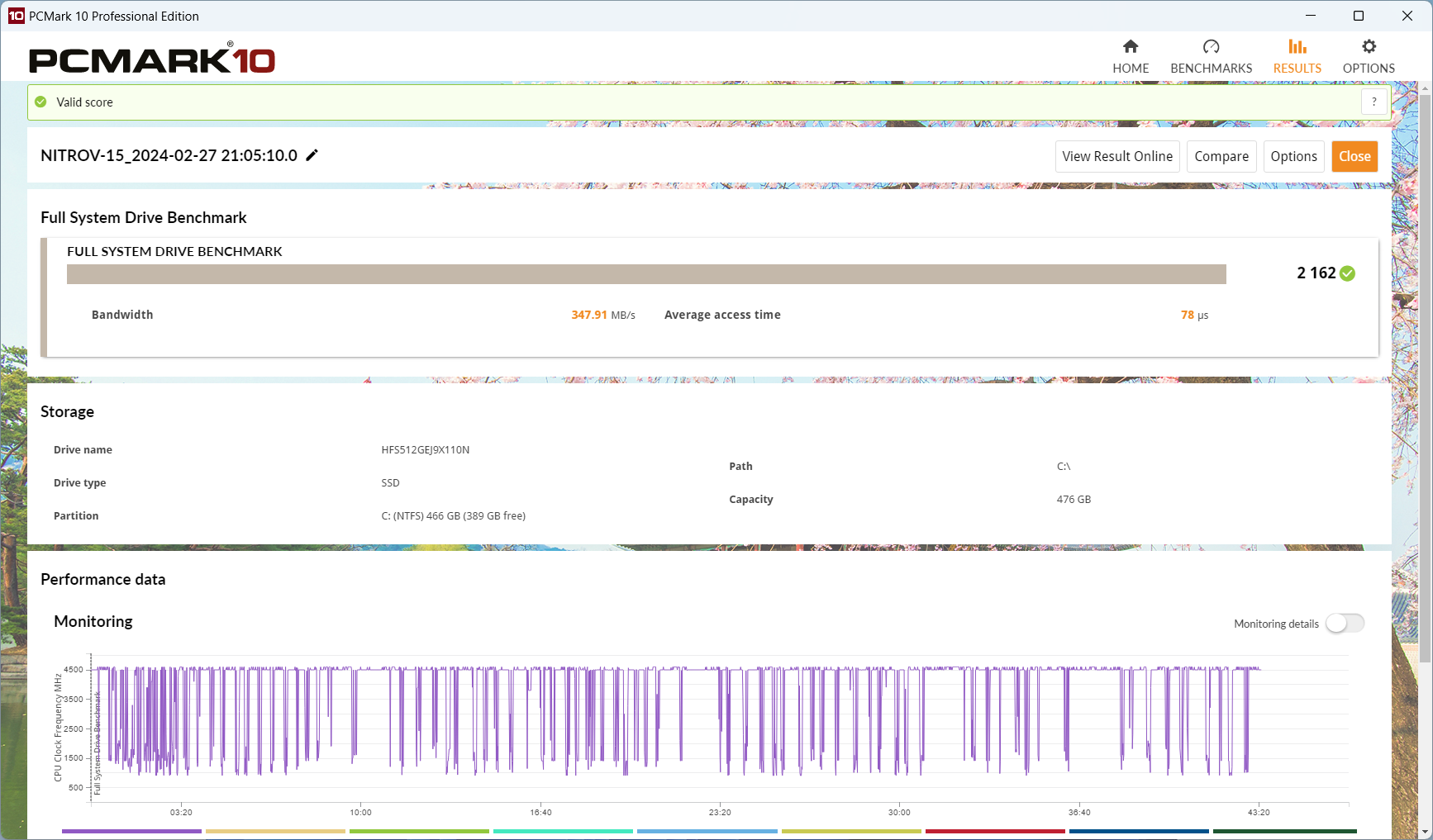1433x840 pixels.
Task: Click the bandwidth value 347.91 MB/s
Action: (x=603, y=315)
